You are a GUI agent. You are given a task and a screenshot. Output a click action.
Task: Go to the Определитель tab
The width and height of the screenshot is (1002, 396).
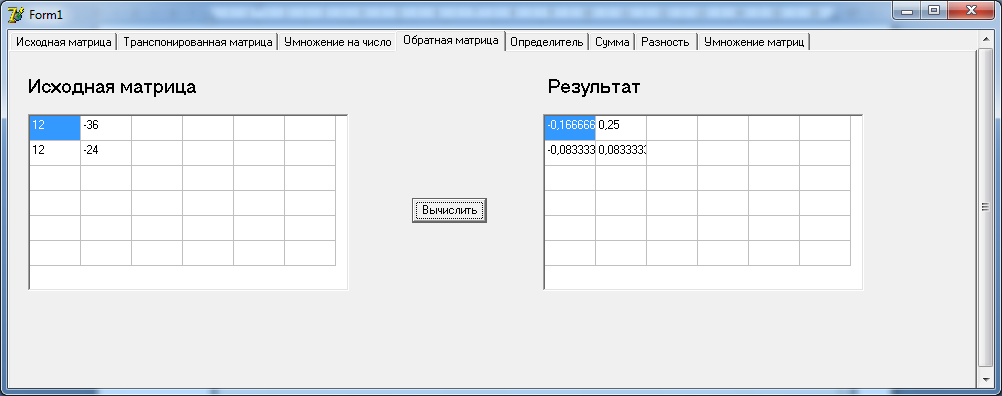[547, 42]
